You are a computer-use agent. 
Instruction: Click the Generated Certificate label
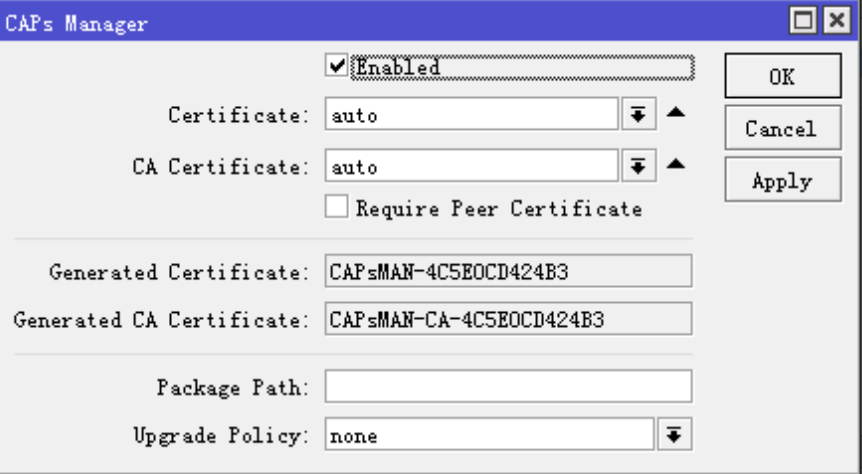click(x=179, y=272)
